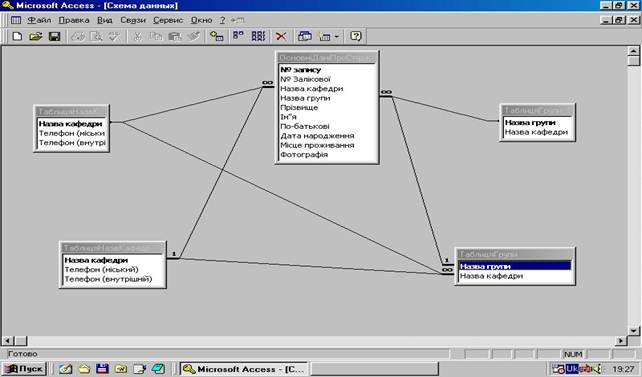Click the Cut scissors icon
Viewport: 642px width, 377px height.
[138, 36]
